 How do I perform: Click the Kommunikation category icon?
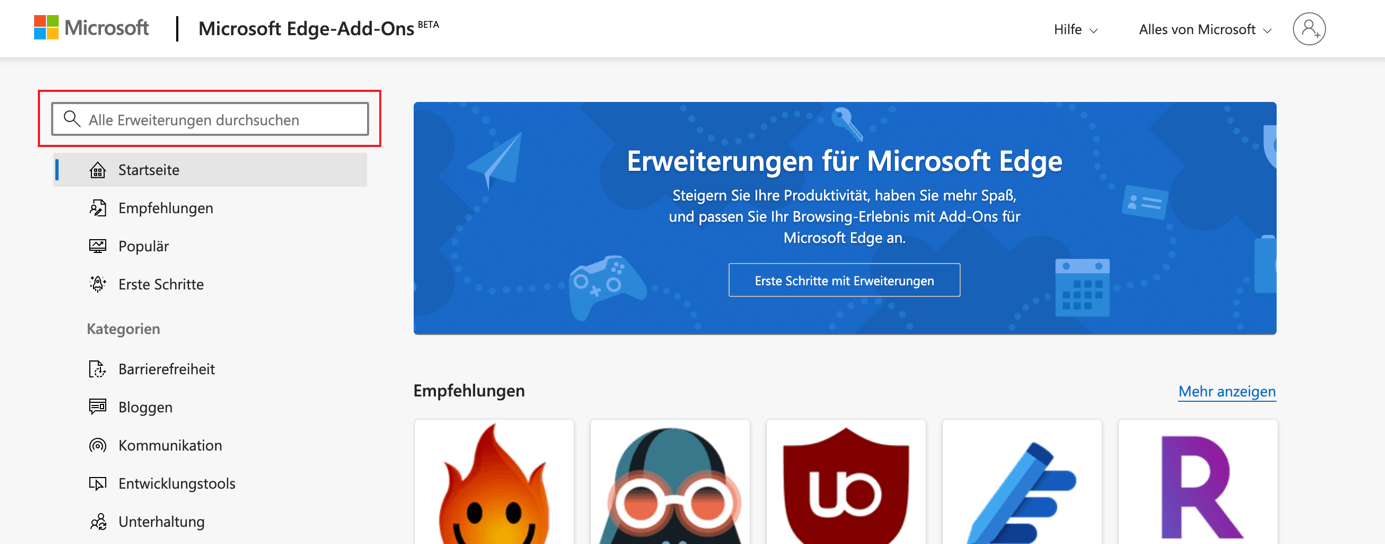[x=98, y=445]
